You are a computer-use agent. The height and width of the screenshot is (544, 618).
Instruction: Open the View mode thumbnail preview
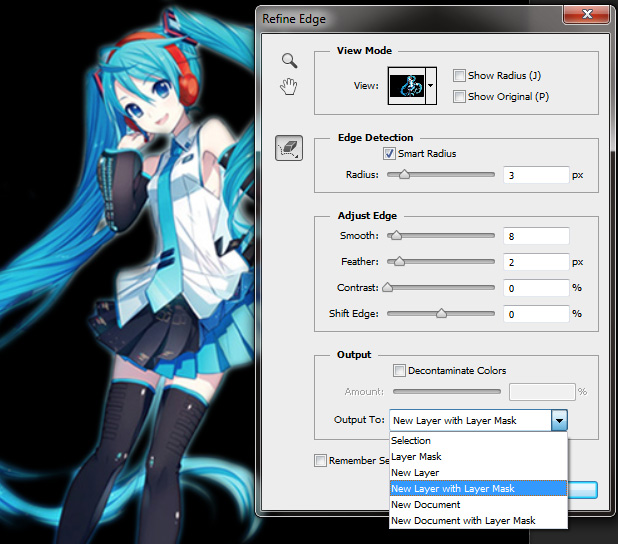click(407, 86)
